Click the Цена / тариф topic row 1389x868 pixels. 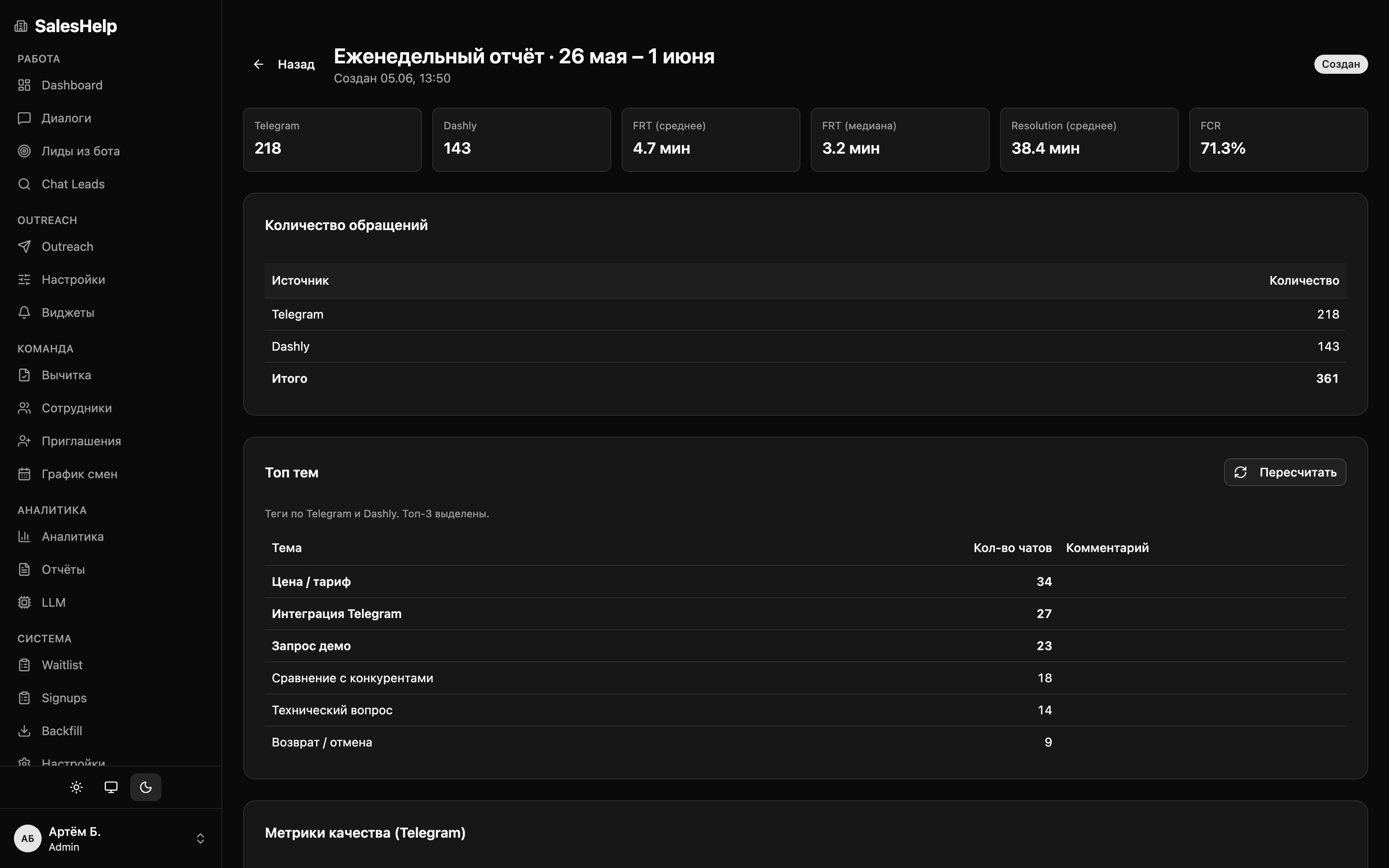(x=805, y=582)
